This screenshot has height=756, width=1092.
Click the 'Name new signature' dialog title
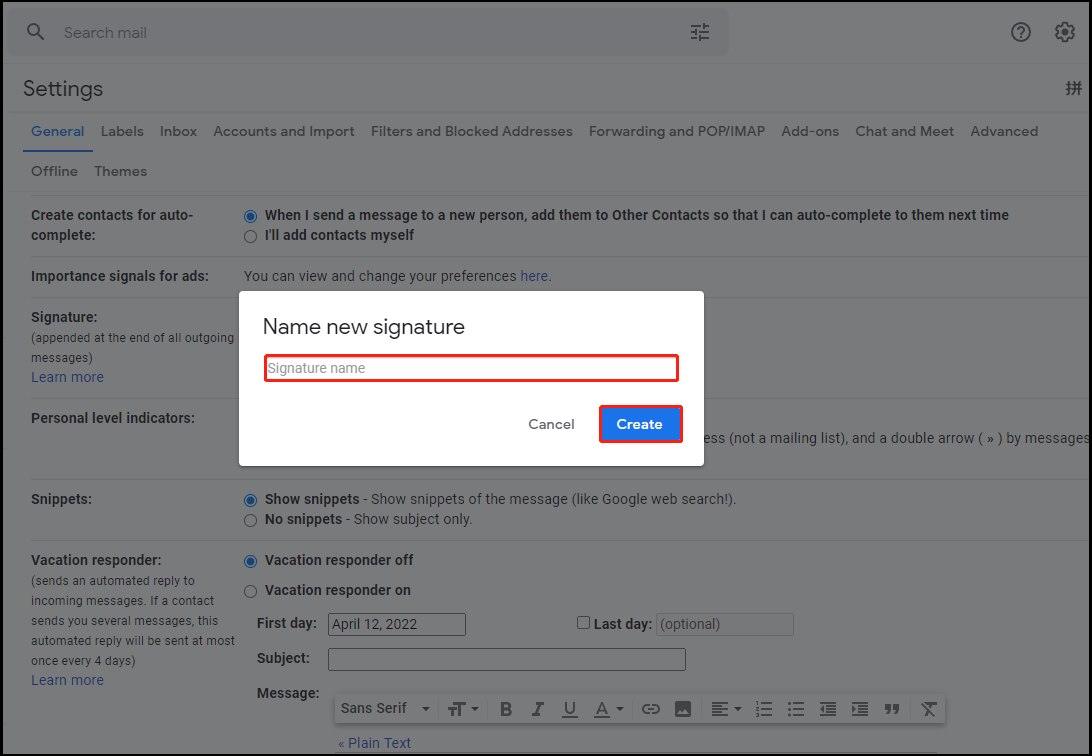(364, 326)
